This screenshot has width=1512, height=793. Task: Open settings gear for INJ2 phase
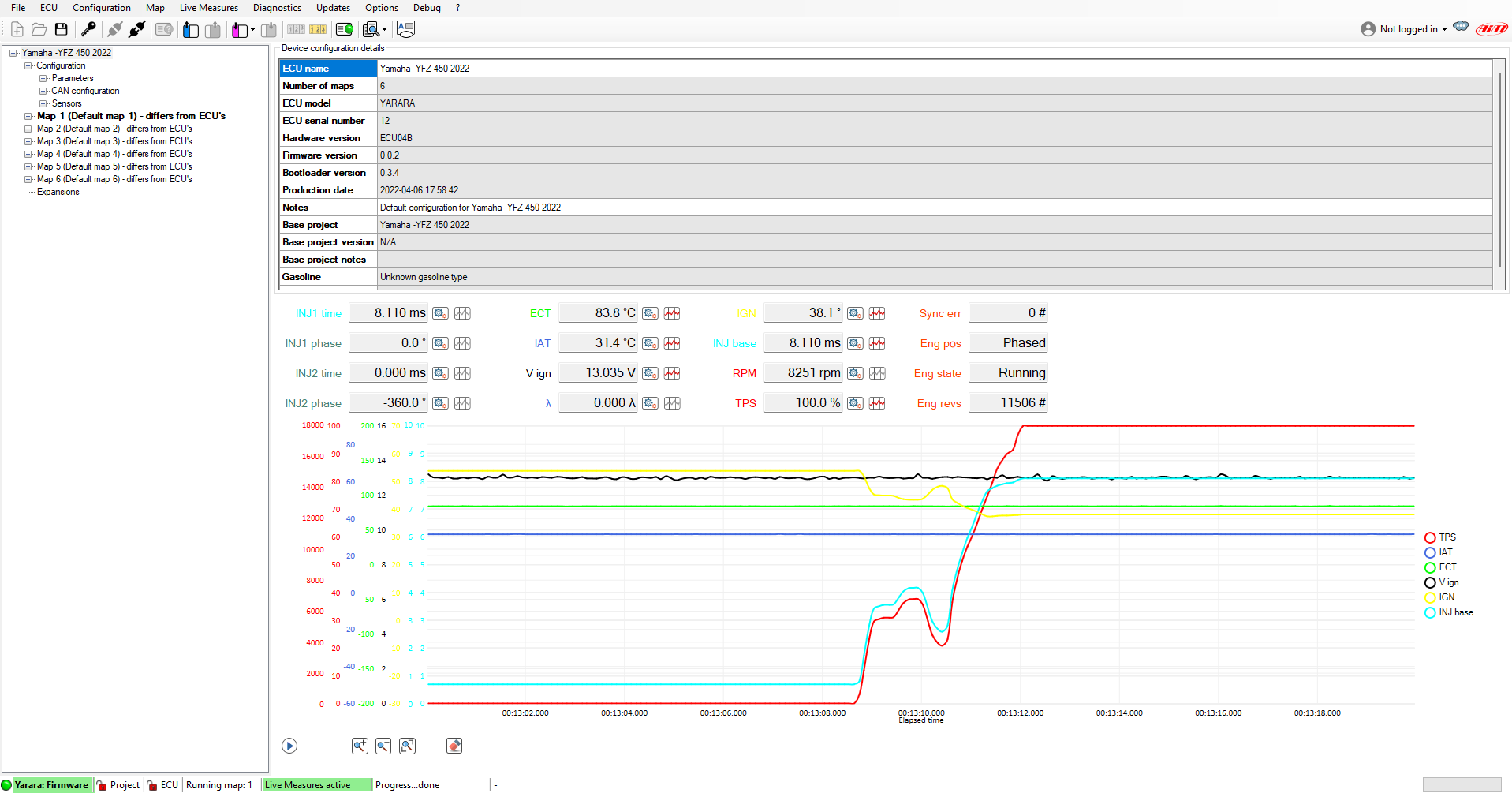tap(440, 403)
